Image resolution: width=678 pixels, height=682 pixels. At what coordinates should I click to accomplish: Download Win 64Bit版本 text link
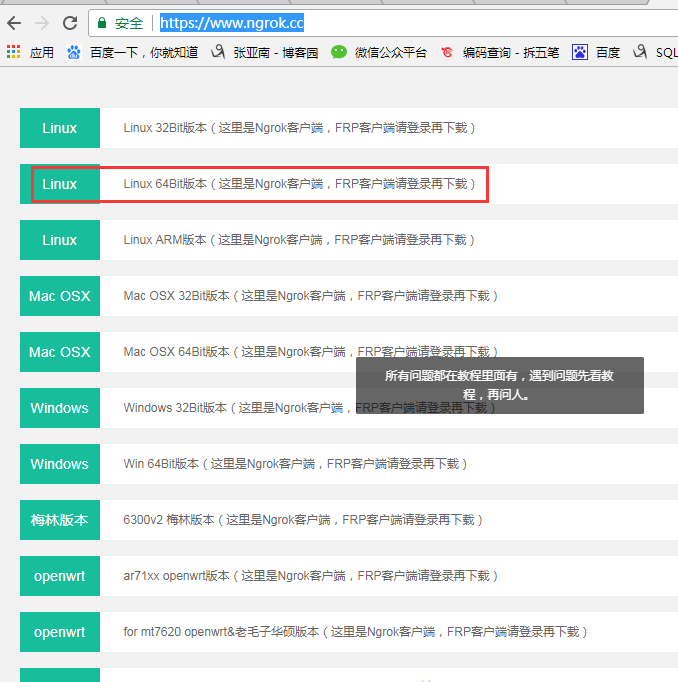295,464
